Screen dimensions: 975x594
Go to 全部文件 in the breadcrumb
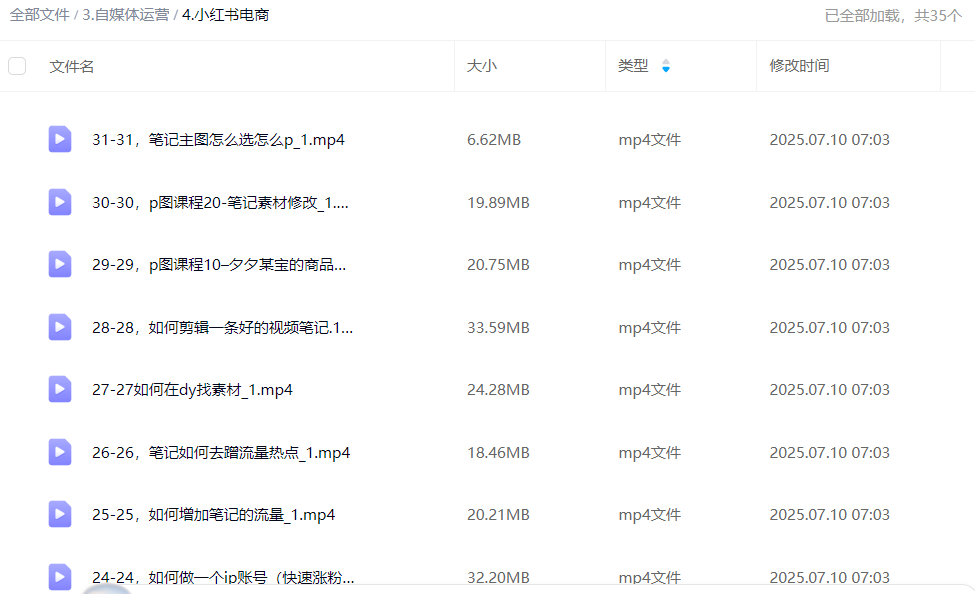[x=39, y=15]
